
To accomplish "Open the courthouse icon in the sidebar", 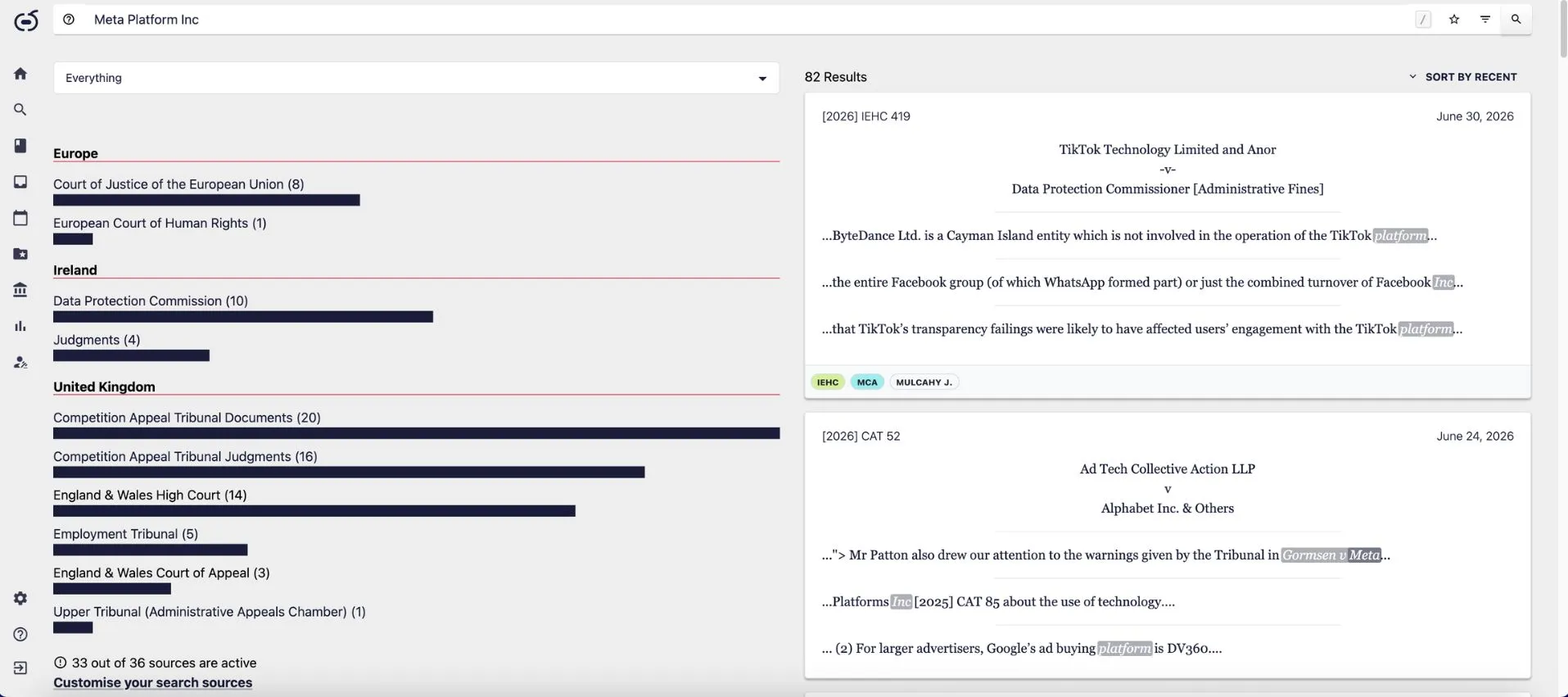I will point(20,290).
